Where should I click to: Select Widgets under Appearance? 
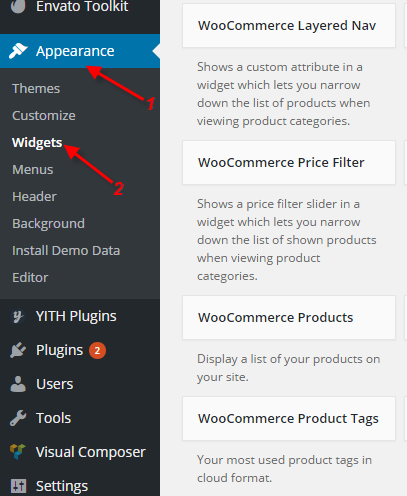tap(37, 143)
